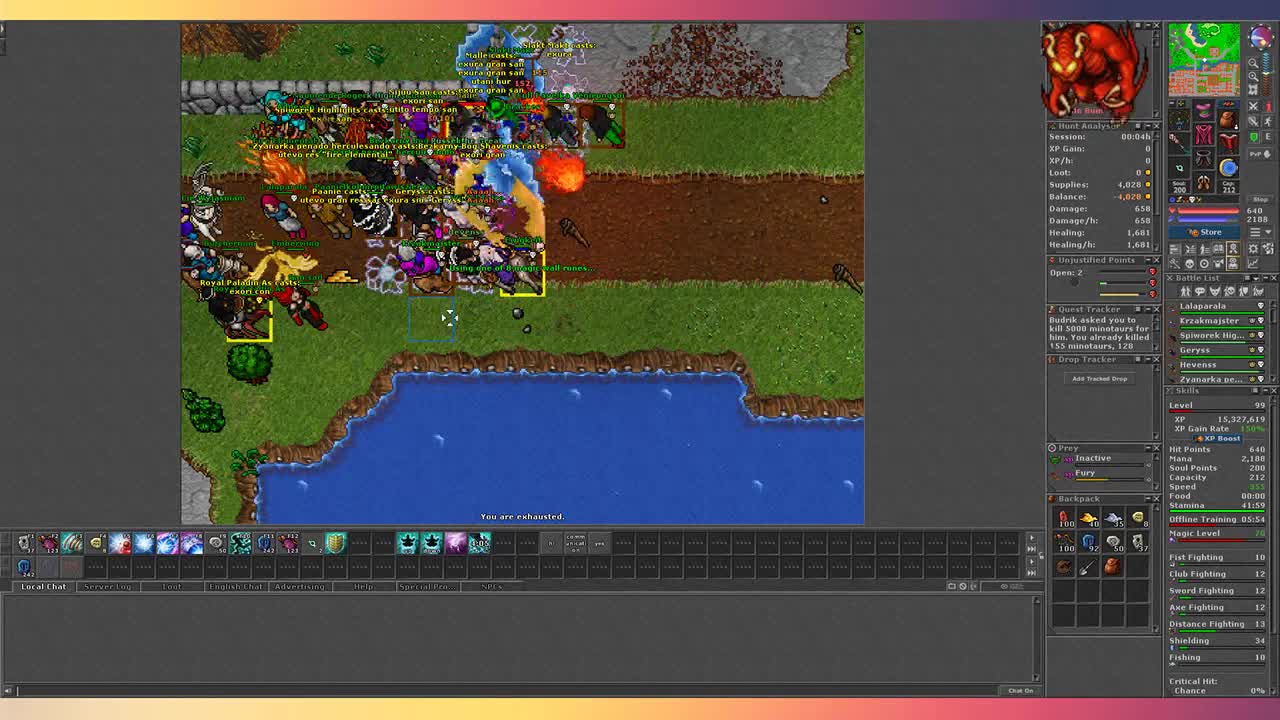
Task: Open the NPCs chat tab
Action: tap(491, 586)
